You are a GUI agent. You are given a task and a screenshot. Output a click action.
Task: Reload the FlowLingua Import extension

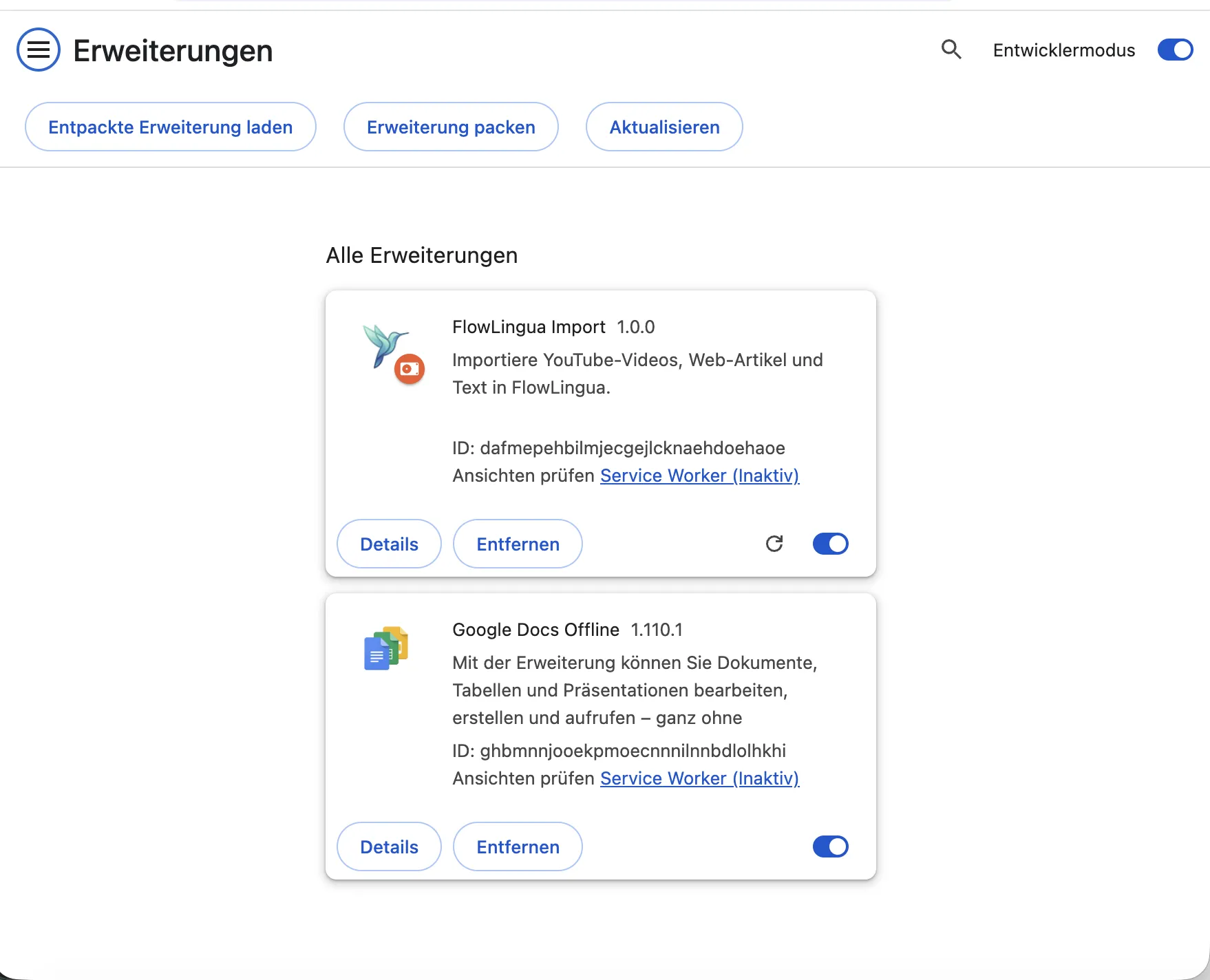774,544
